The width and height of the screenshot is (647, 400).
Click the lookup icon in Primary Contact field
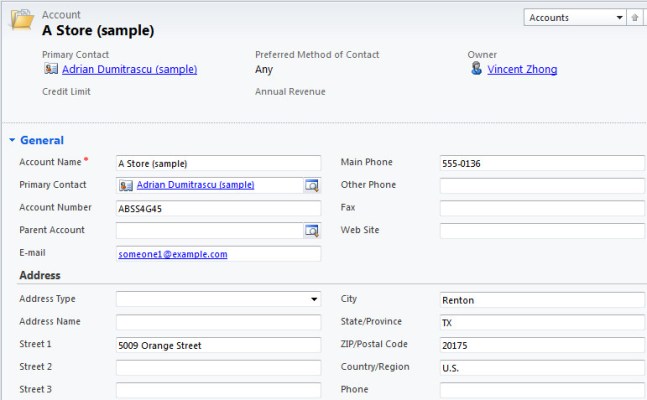pos(311,185)
